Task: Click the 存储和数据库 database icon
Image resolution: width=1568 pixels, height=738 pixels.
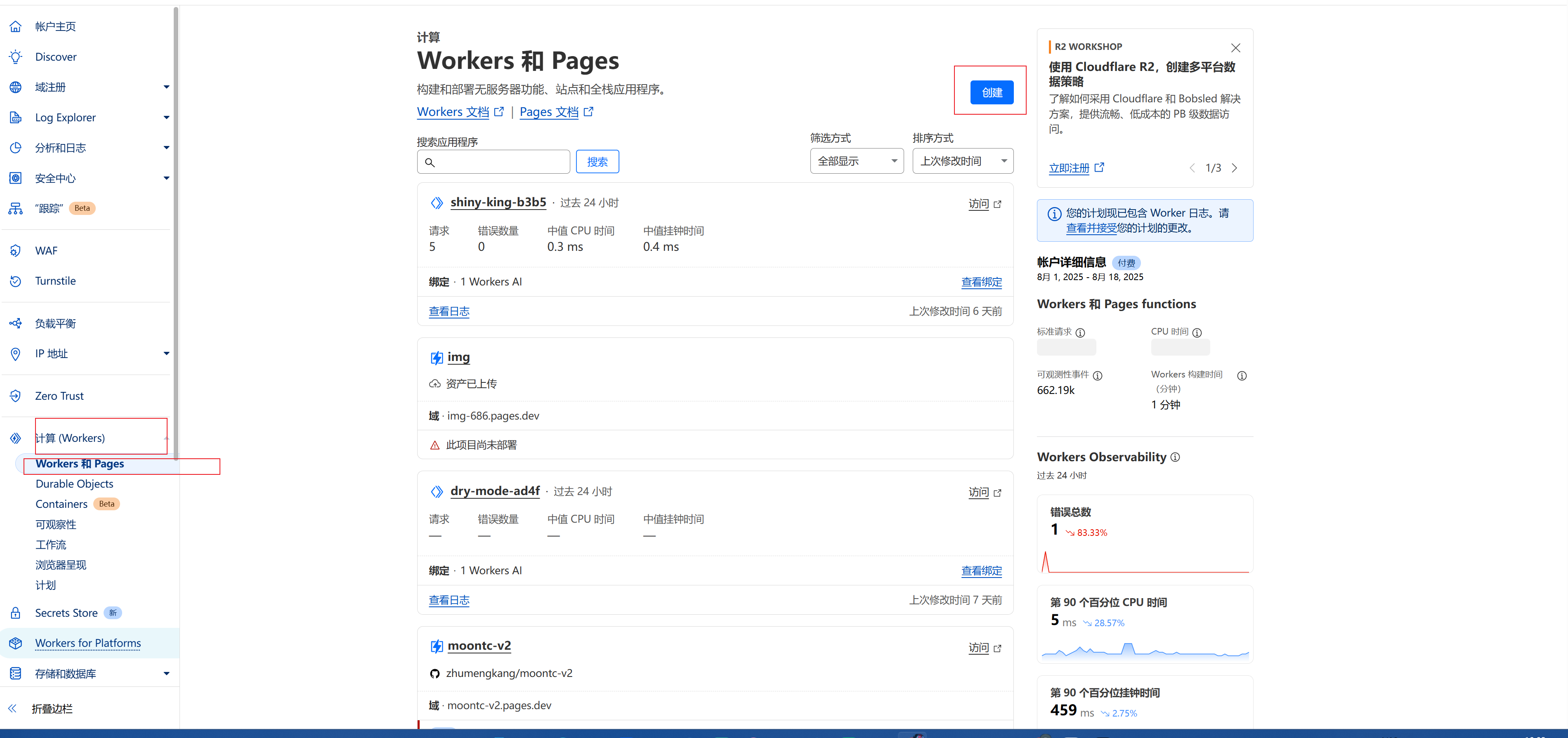Action: point(15,674)
